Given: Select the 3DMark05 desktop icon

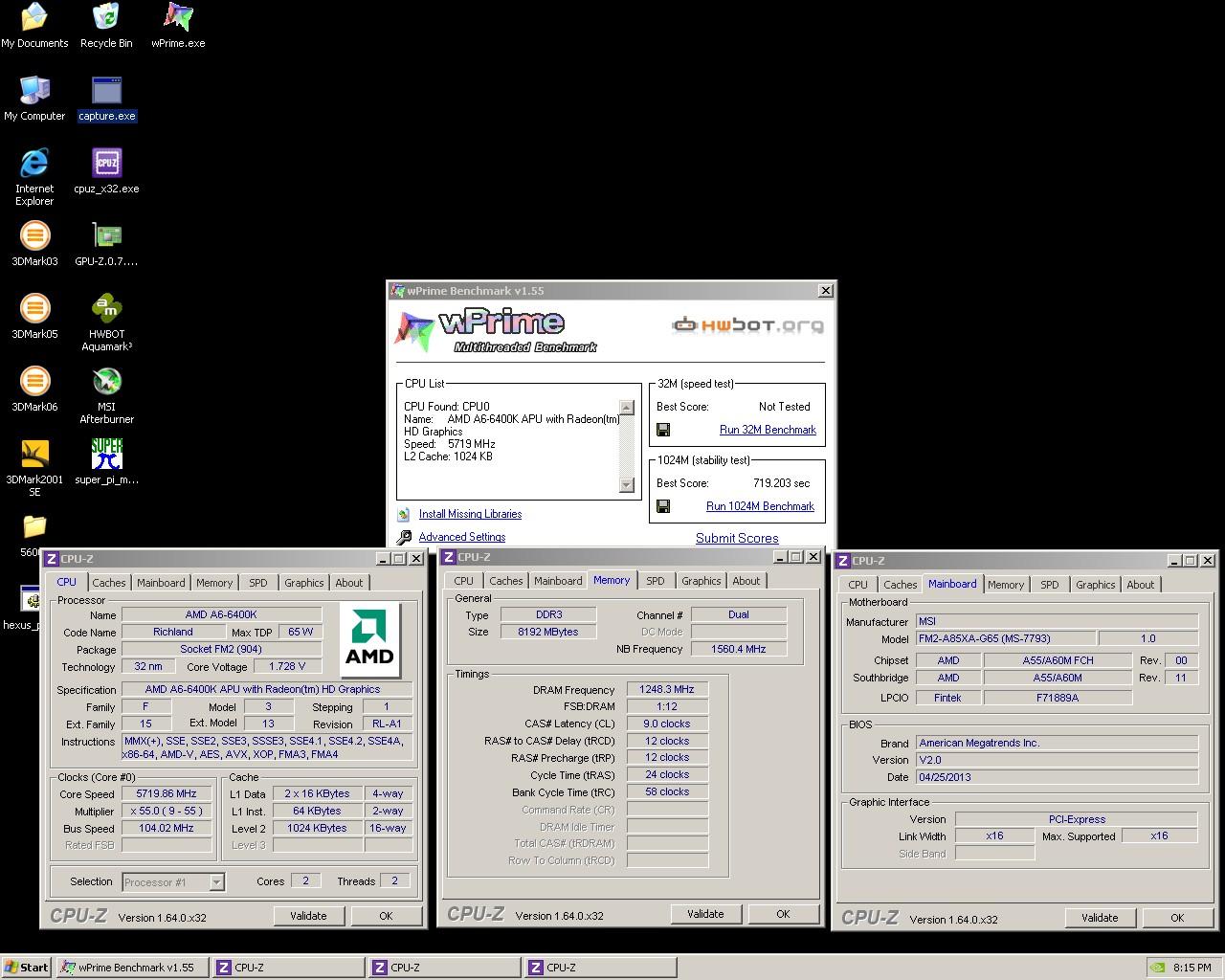Looking at the screenshot, I should [34, 317].
